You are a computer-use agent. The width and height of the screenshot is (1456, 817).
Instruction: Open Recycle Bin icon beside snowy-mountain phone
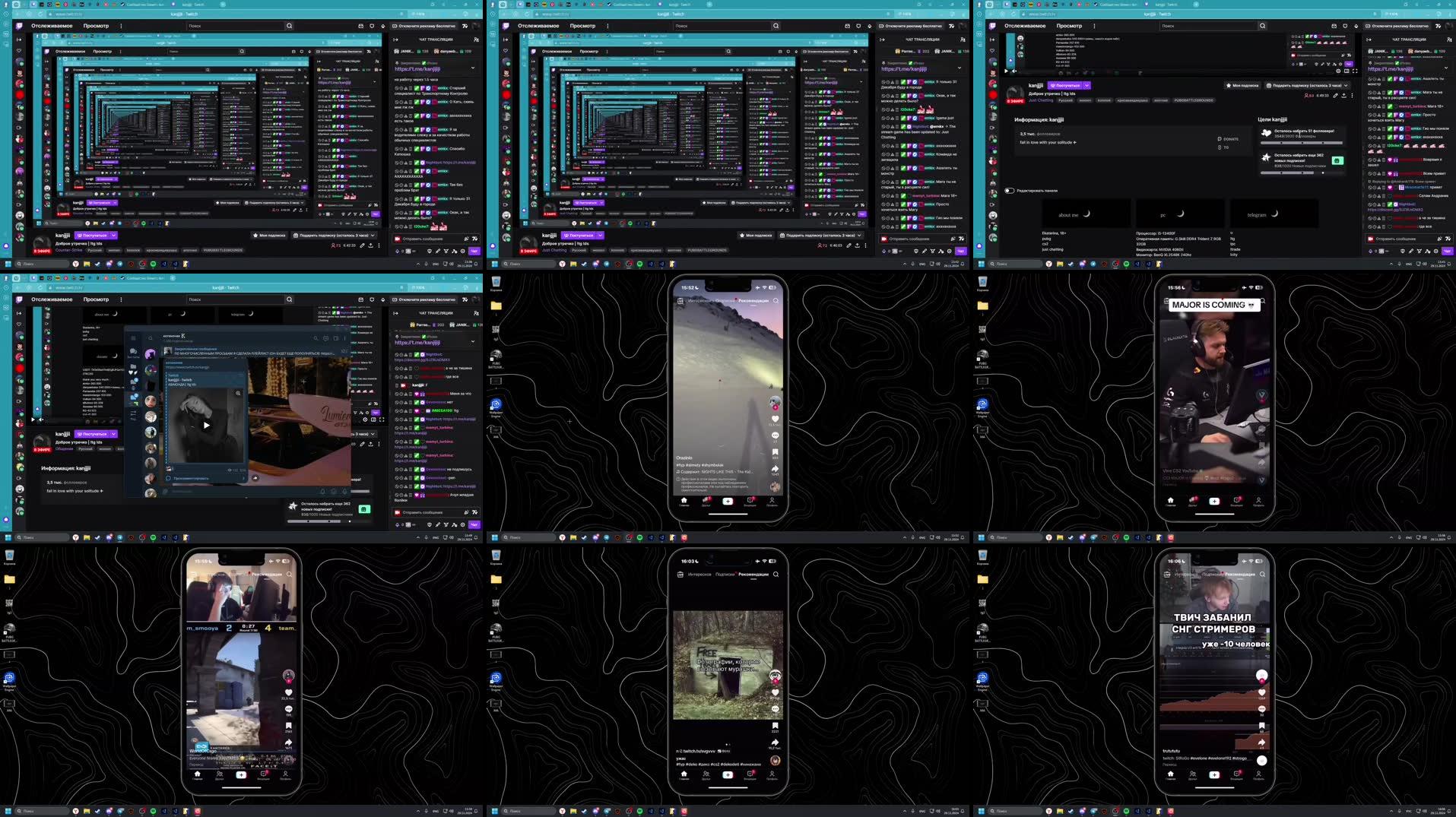click(496, 283)
